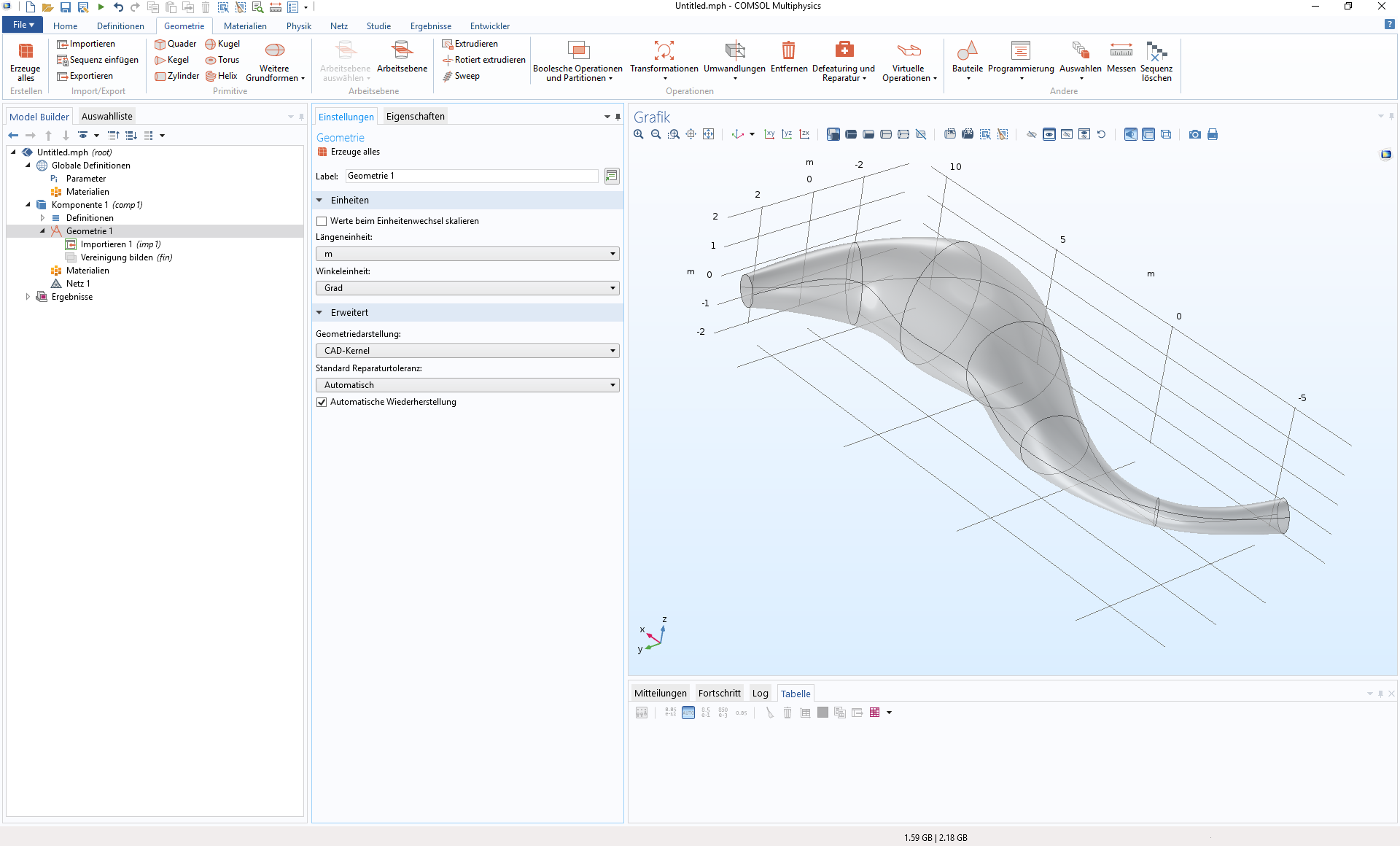The height and width of the screenshot is (846, 1400).
Task: Click the Entfernen delete icon
Action: click(x=788, y=51)
